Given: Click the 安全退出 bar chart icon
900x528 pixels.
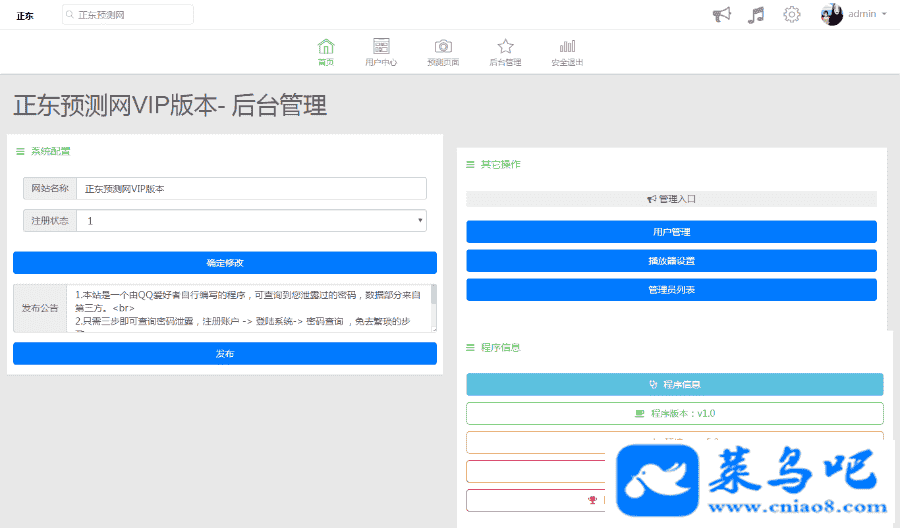Looking at the screenshot, I should 567,46.
